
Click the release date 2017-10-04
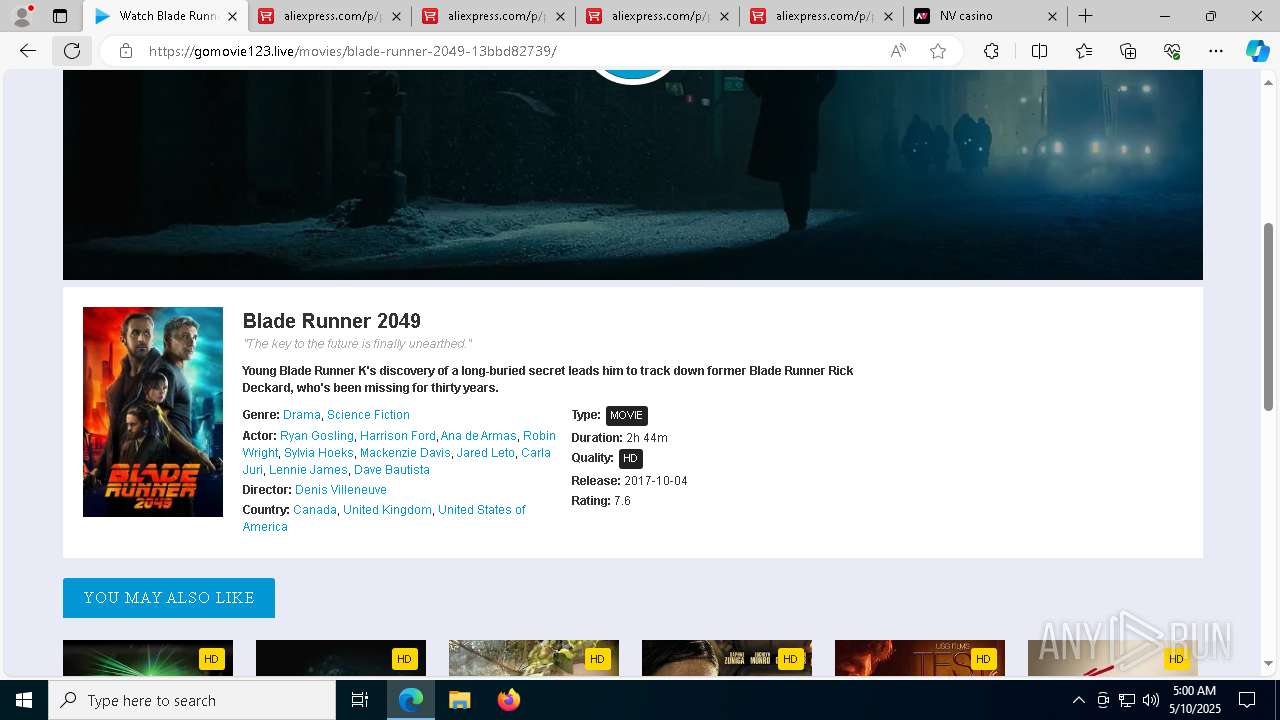tap(656, 481)
